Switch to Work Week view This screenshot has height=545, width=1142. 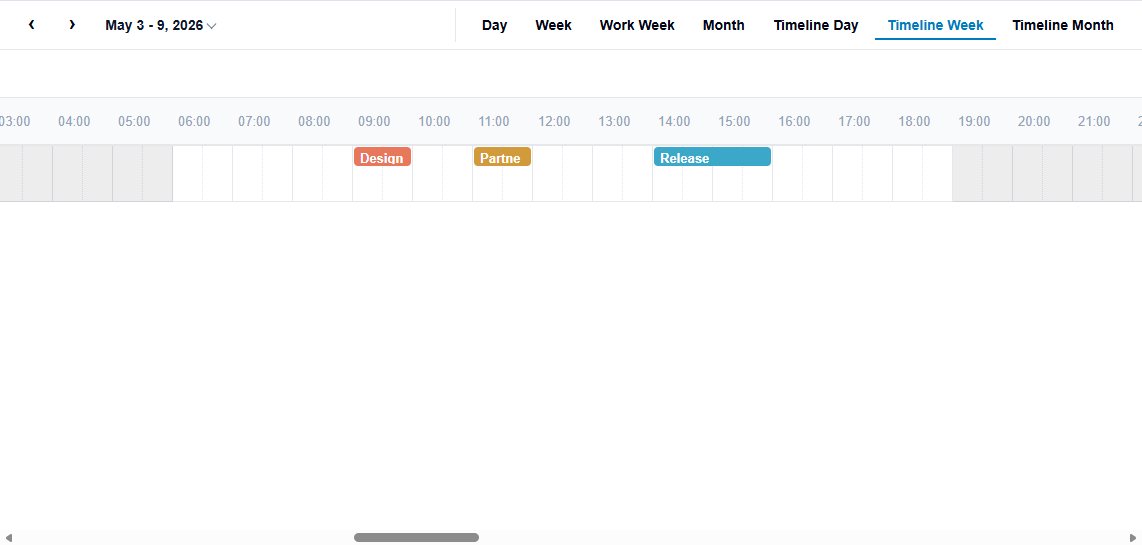pos(637,26)
